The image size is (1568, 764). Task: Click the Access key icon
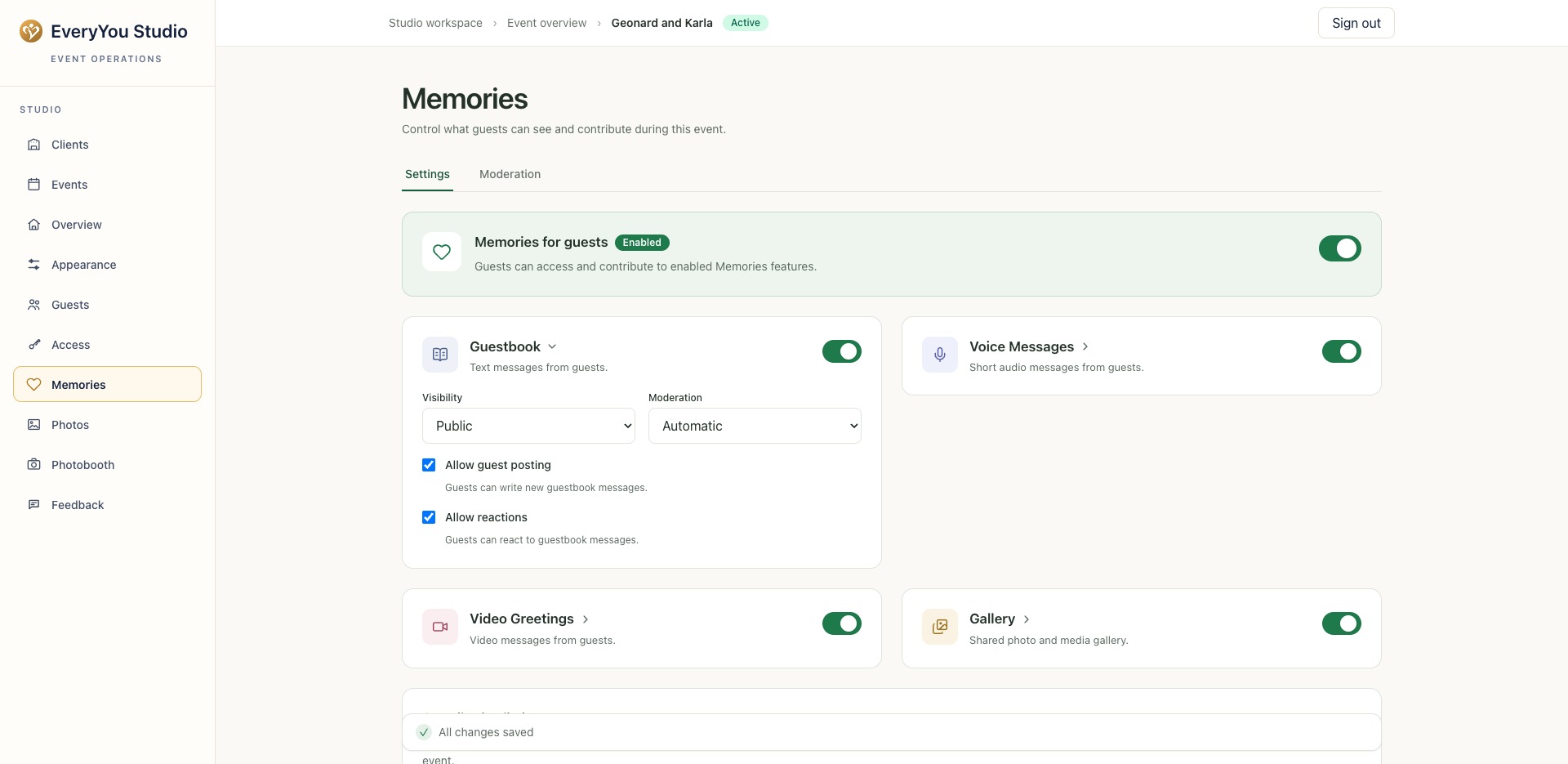[34, 345]
